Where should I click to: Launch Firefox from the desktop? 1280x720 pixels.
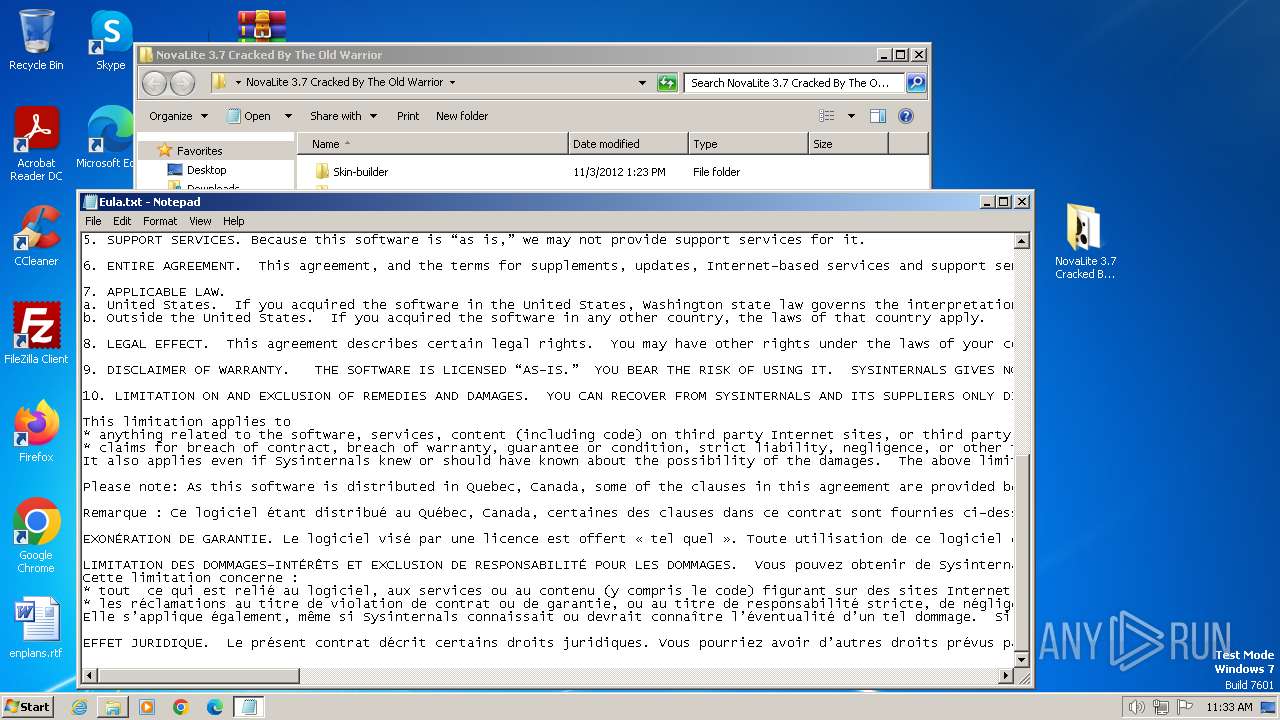point(36,432)
